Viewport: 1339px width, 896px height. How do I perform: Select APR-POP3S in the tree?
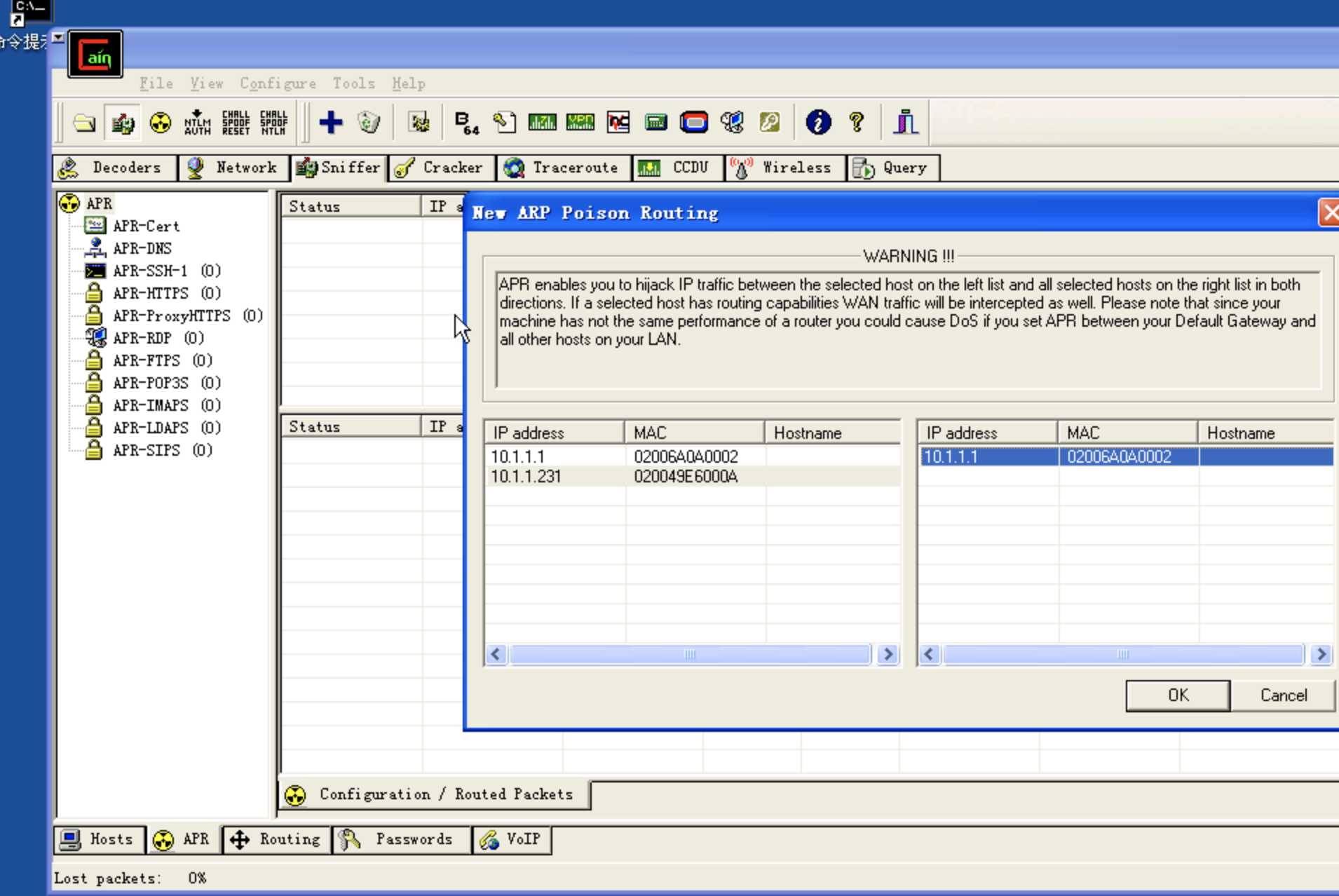(166, 383)
